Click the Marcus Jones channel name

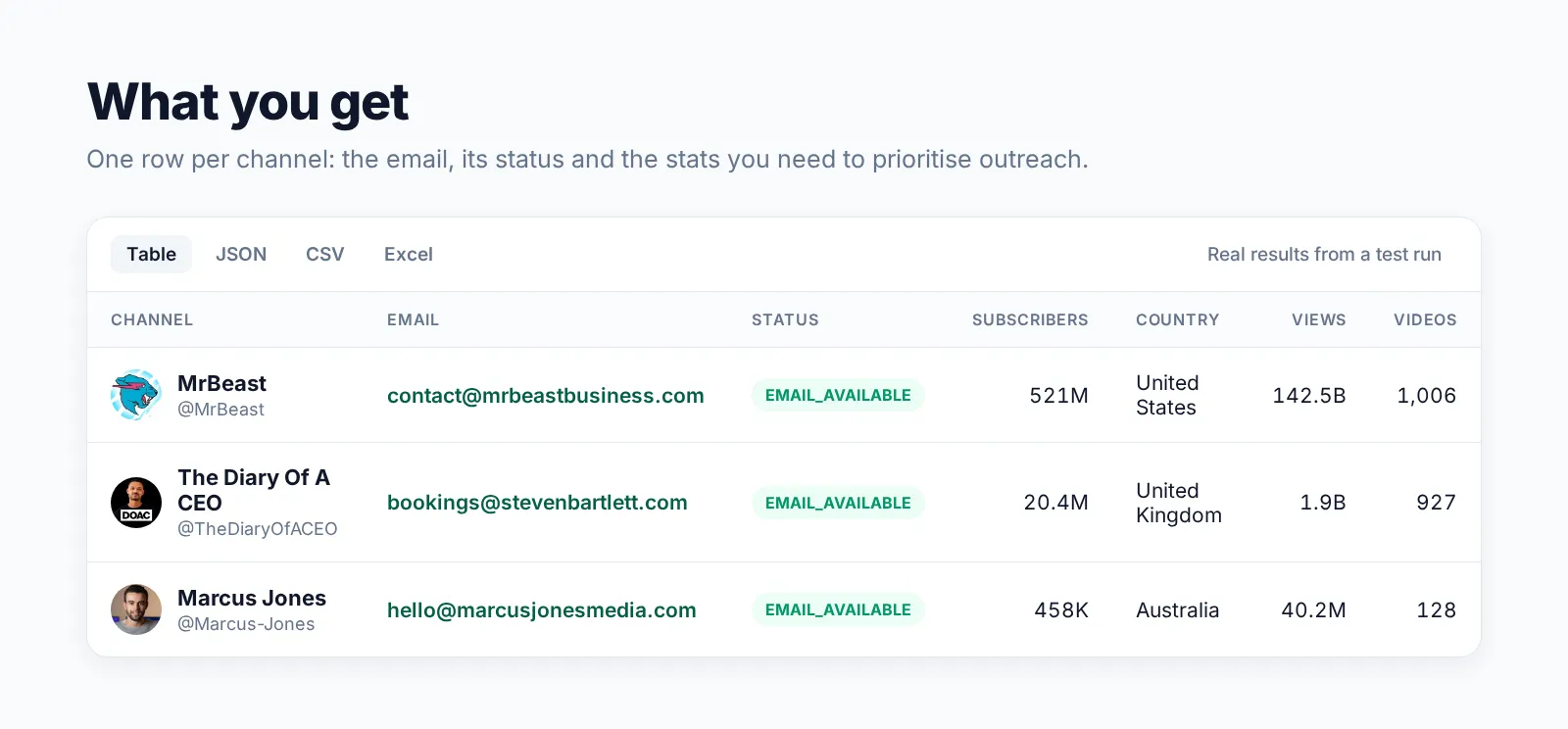click(252, 598)
